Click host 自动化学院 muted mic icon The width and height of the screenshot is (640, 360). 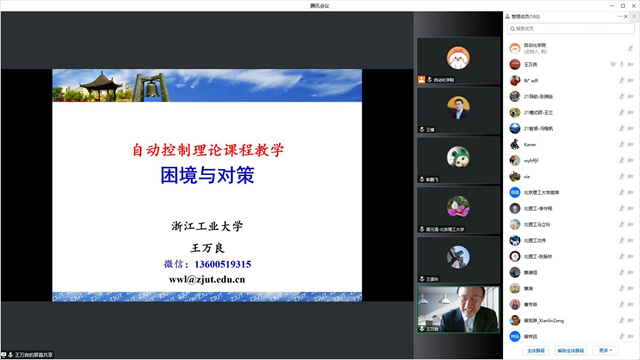click(630, 48)
